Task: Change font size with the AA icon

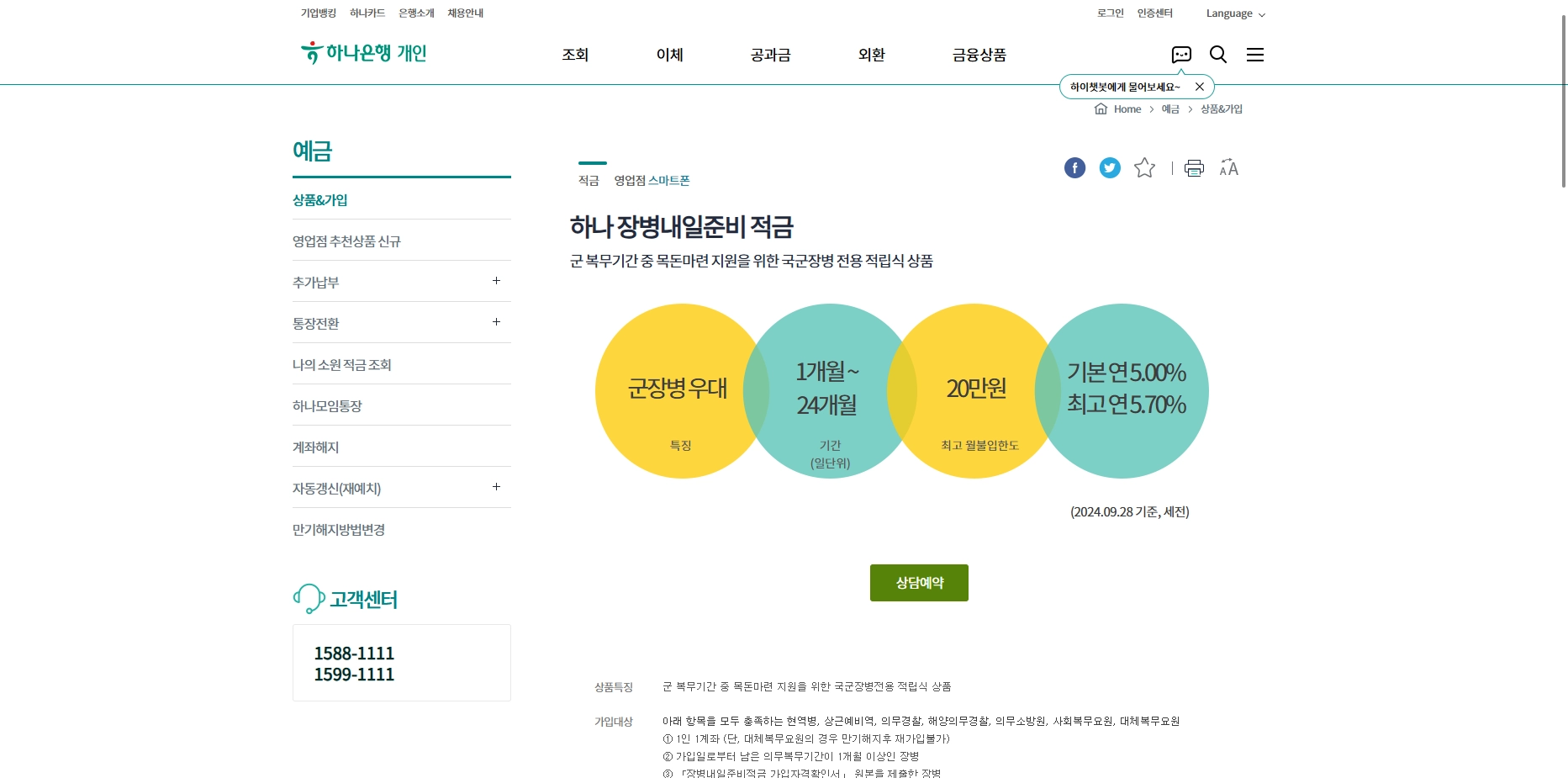Action: click(x=1229, y=168)
